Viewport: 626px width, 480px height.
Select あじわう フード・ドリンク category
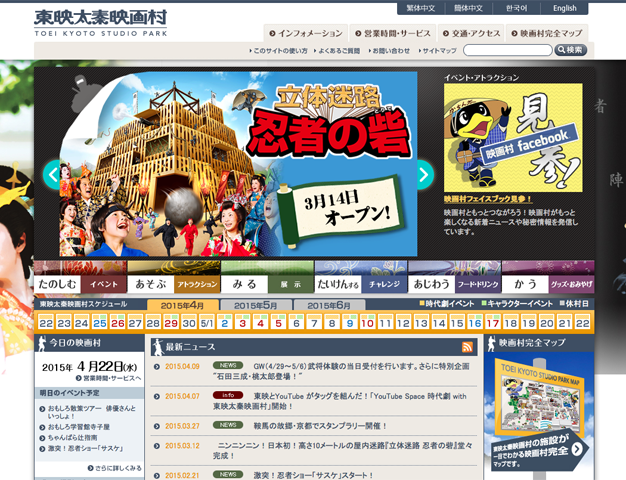[x=455, y=277]
